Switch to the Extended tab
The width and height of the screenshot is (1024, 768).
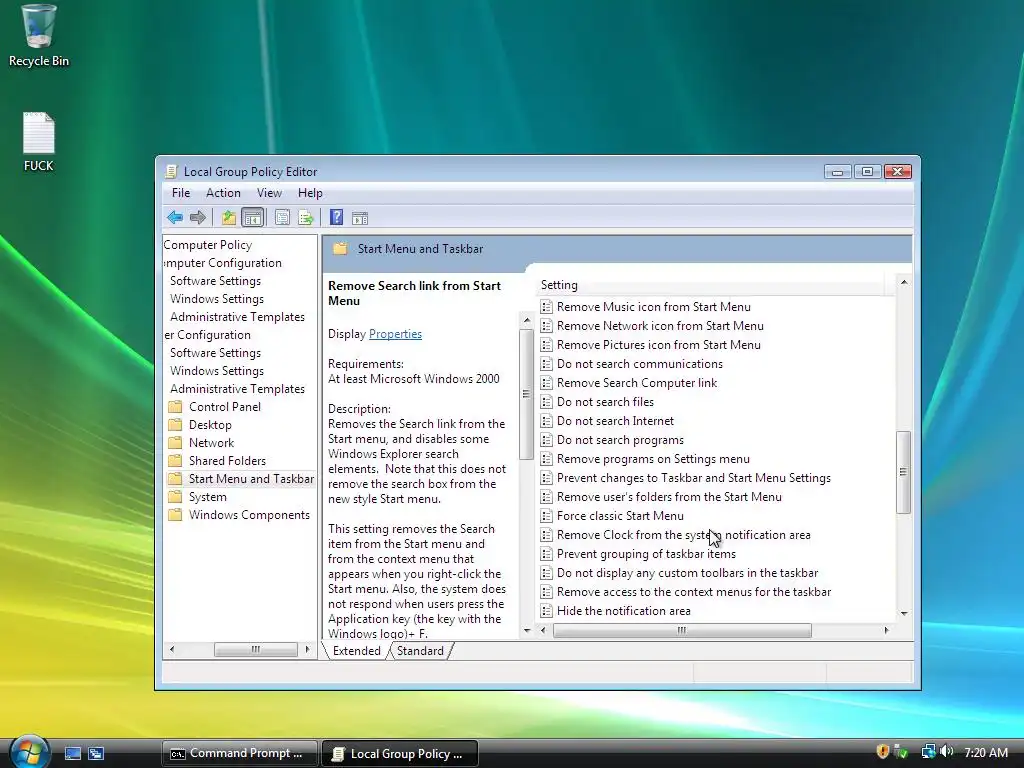click(x=357, y=651)
